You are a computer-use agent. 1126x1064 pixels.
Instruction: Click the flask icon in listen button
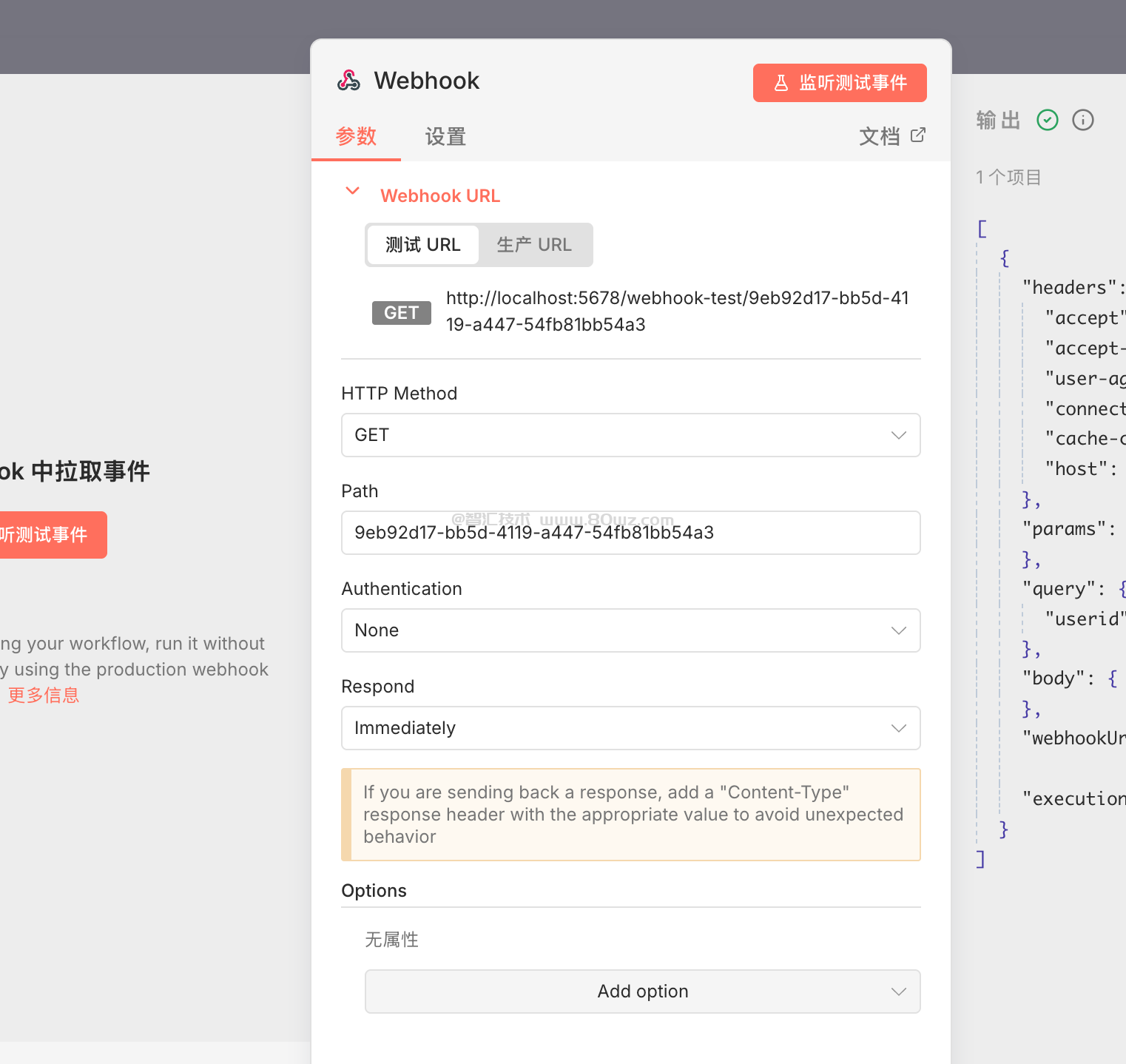coord(781,83)
